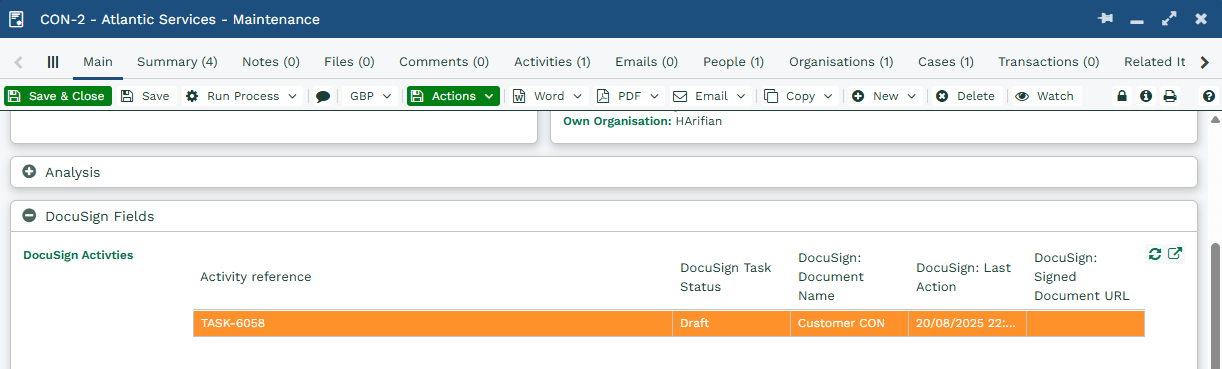Switch to the Summary (4) tab
The width and height of the screenshot is (1222, 369).
pos(177,61)
